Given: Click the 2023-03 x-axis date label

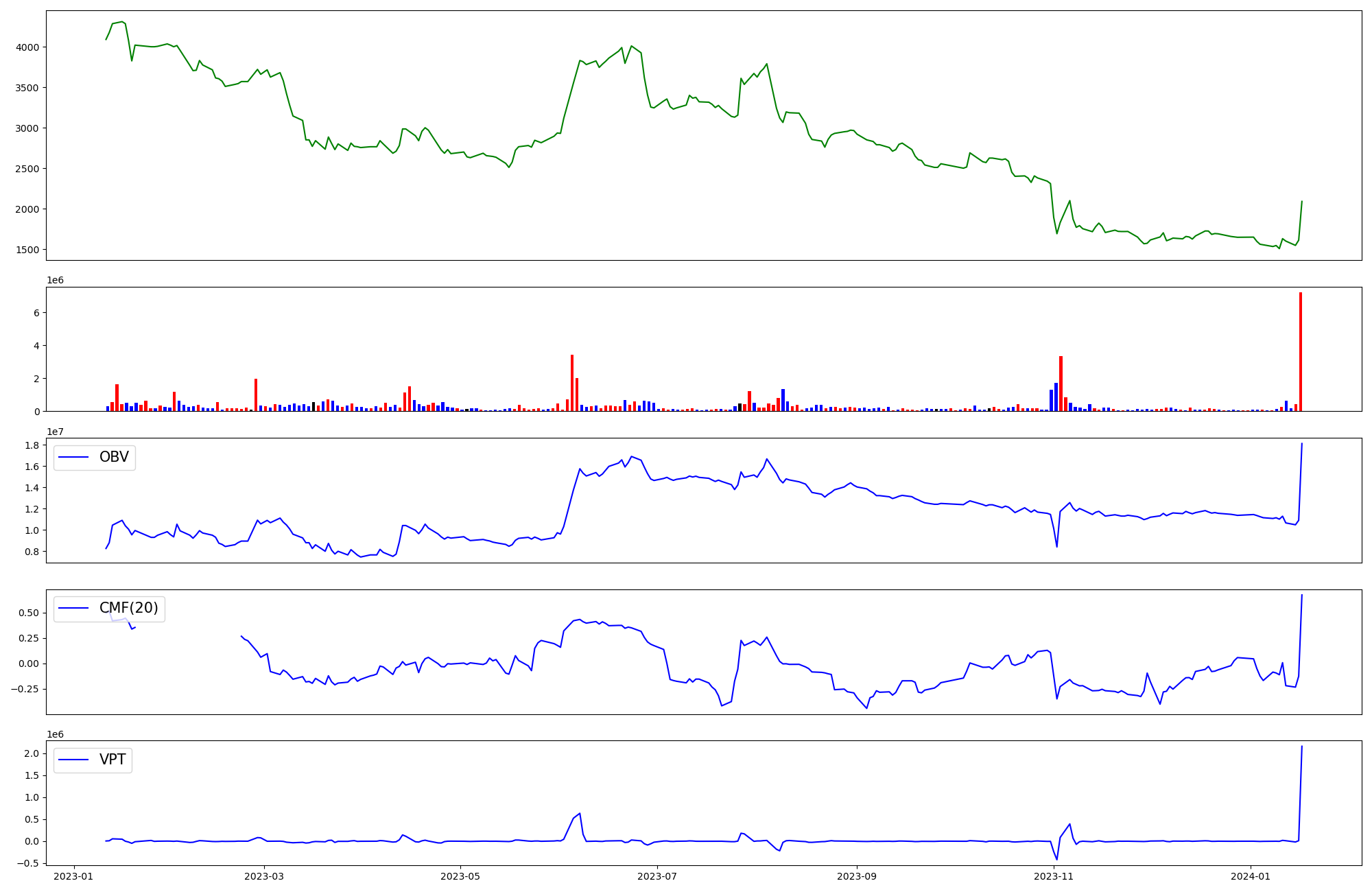Looking at the screenshot, I should pos(264,876).
